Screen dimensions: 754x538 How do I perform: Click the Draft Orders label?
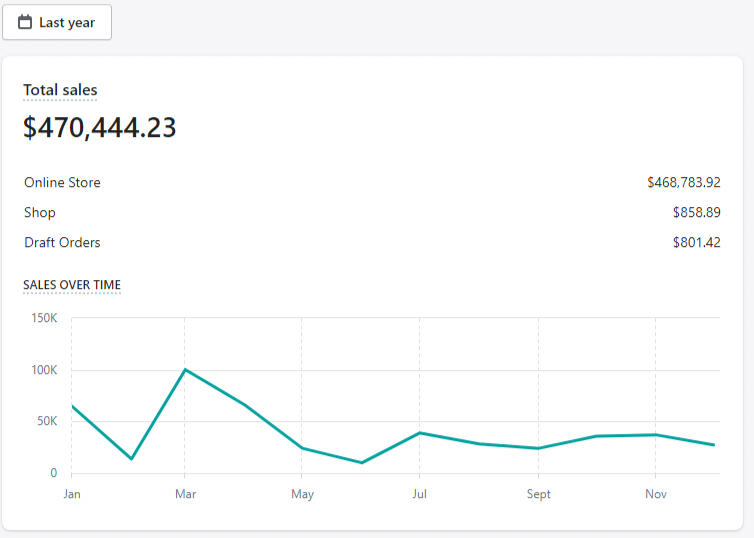[62, 243]
